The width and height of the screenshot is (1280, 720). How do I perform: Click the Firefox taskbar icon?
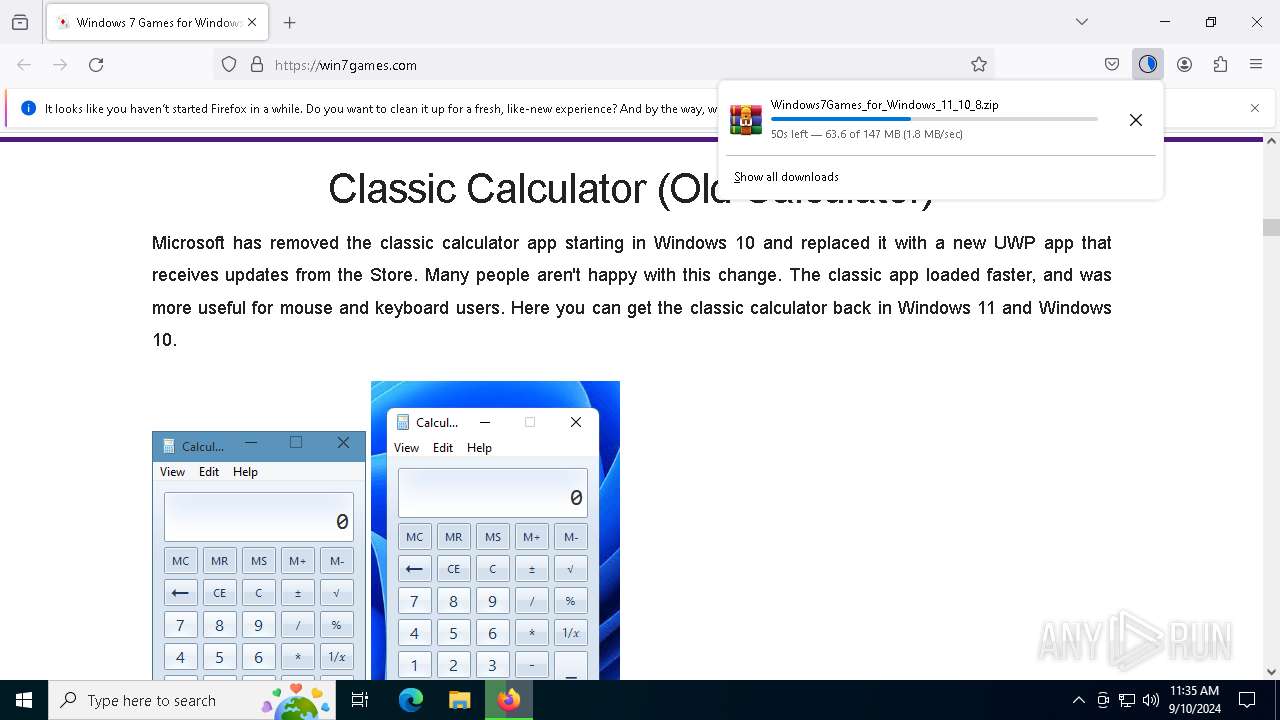(x=509, y=700)
